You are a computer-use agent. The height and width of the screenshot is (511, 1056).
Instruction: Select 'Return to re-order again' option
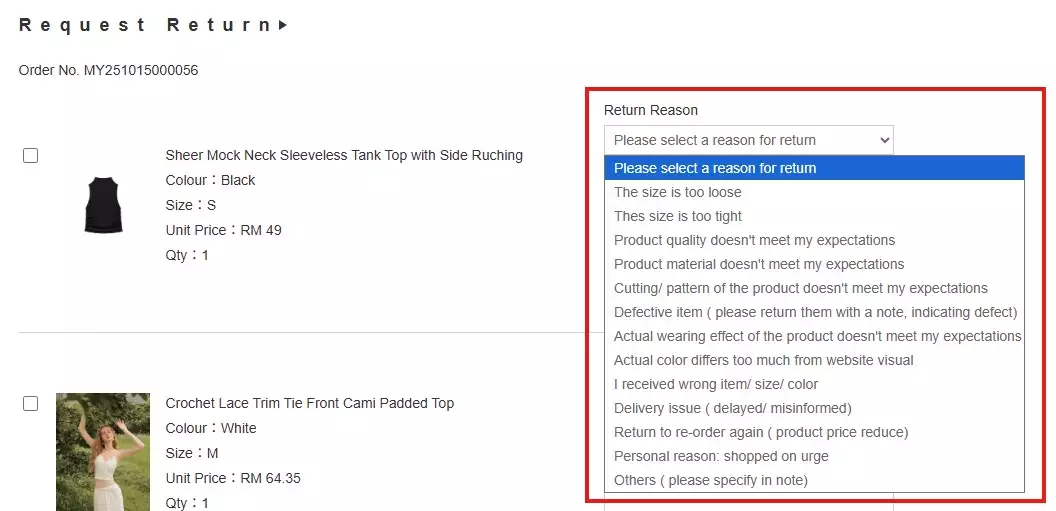click(761, 432)
